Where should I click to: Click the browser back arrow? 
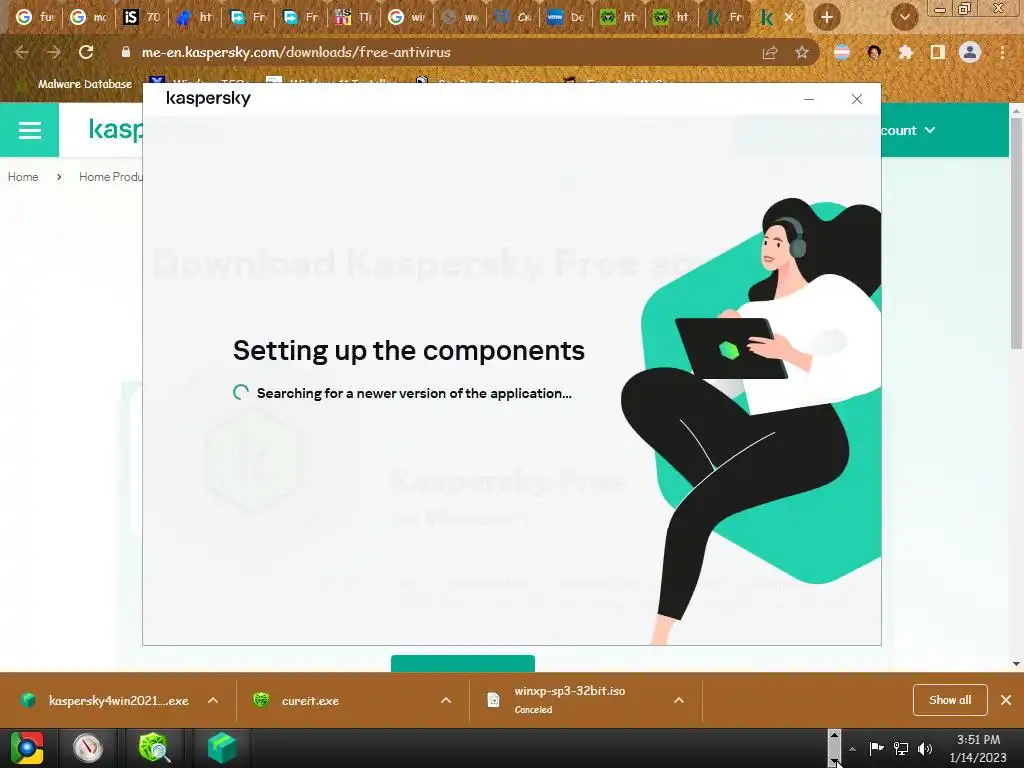coord(22,52)
